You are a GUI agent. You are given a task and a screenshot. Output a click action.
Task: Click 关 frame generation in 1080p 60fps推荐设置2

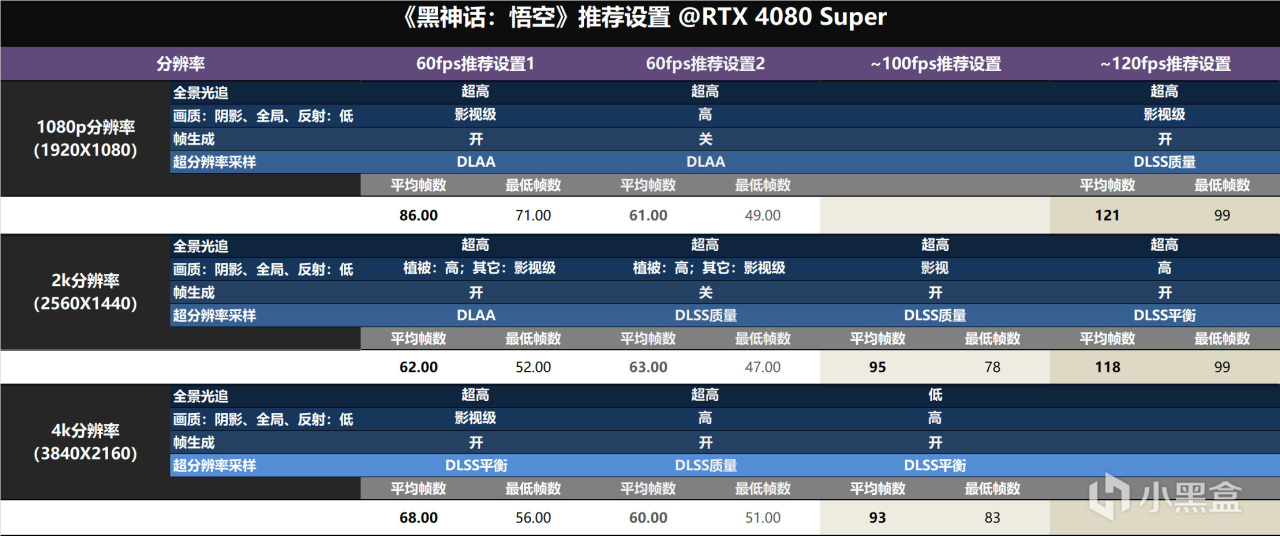point(705,138)
